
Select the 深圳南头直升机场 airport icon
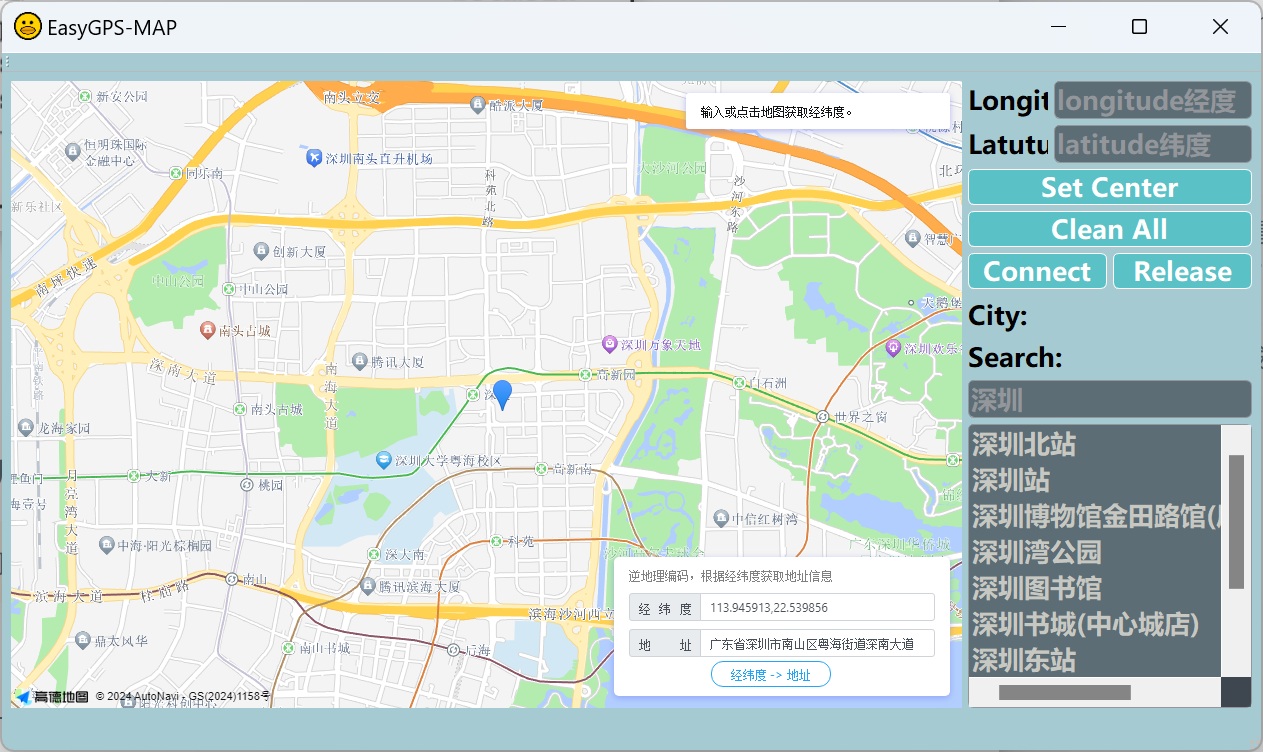point(313,158)
